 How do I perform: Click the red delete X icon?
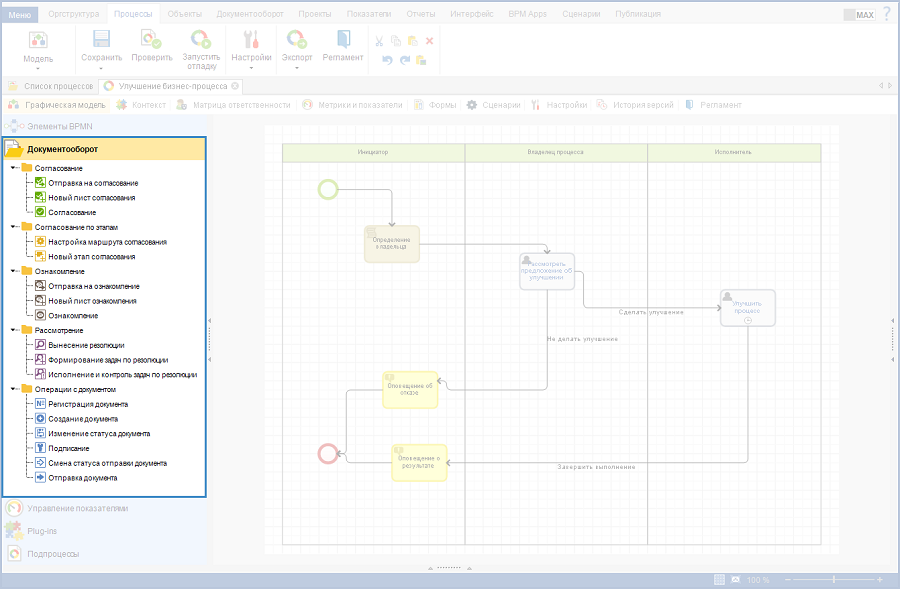(429, 41)
